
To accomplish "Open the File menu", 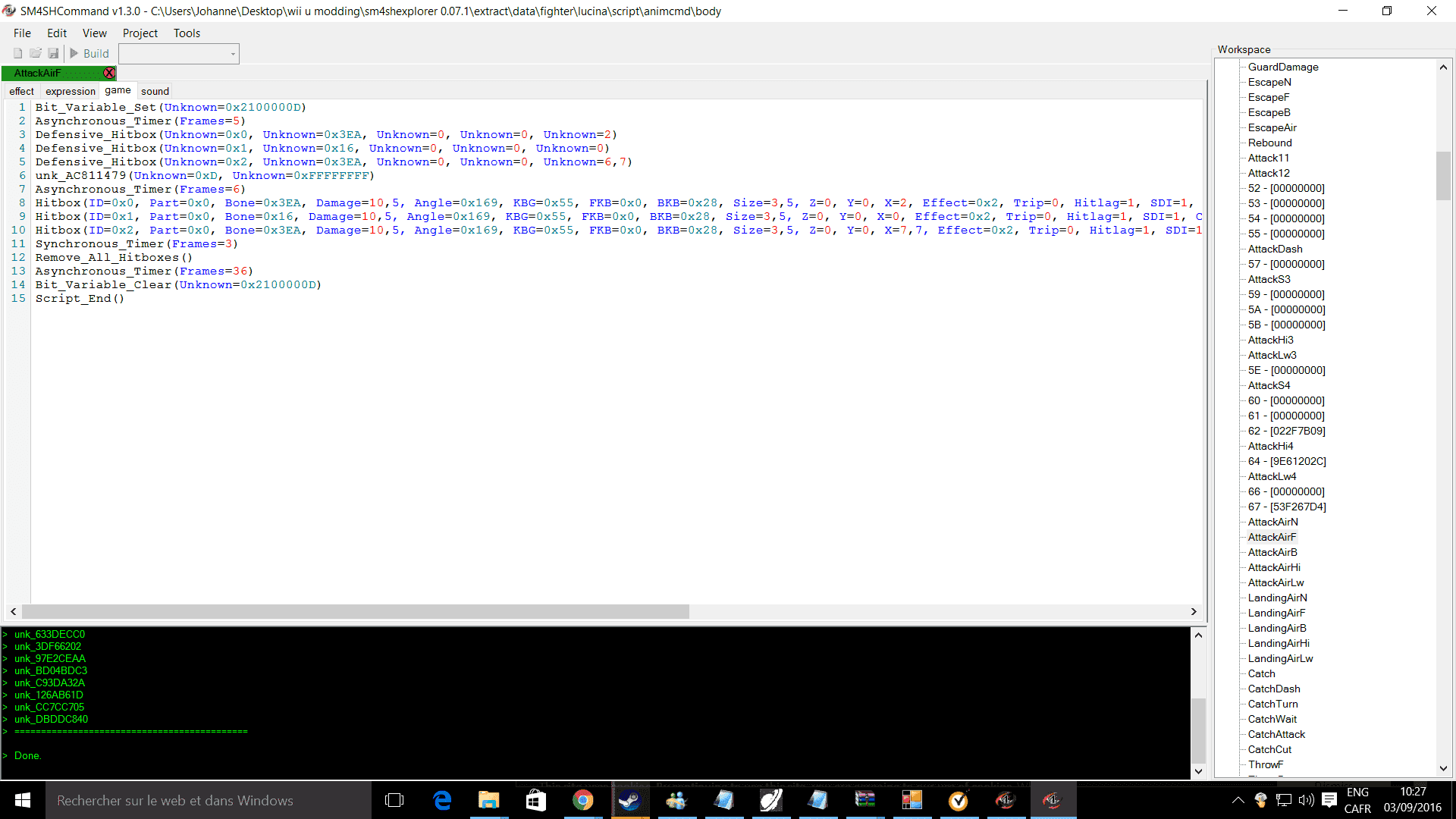I will [22, 33].
